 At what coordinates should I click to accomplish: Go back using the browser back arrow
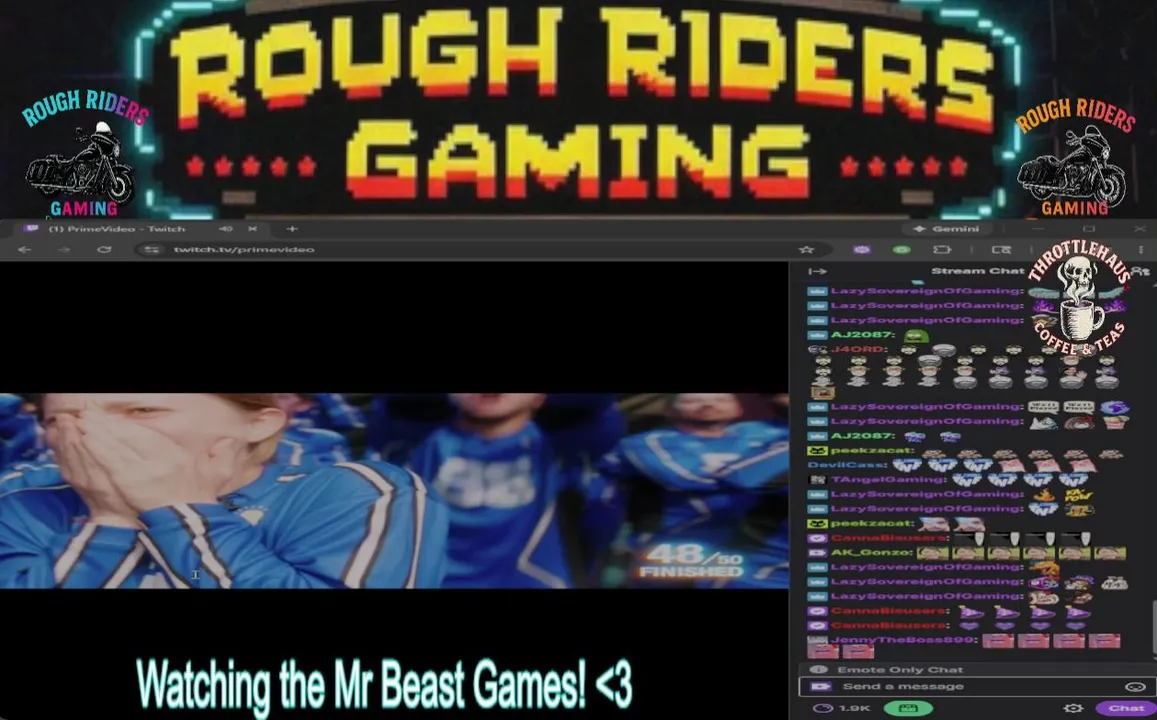(24, 250)
